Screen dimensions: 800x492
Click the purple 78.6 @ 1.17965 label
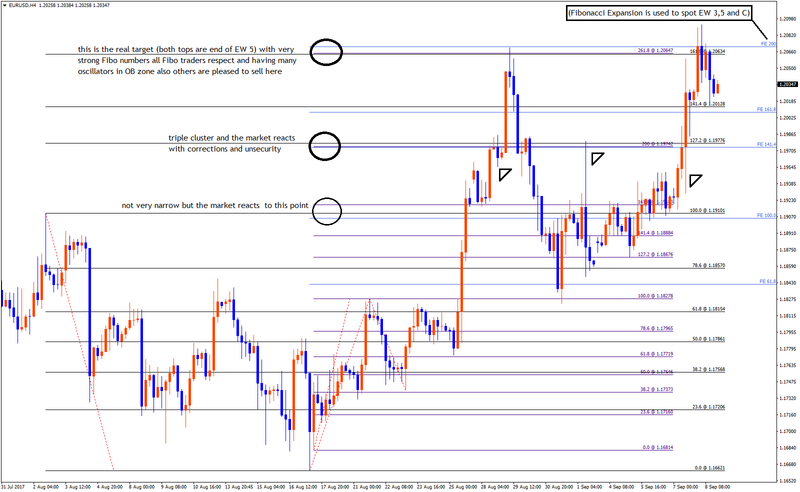[656, 329]
